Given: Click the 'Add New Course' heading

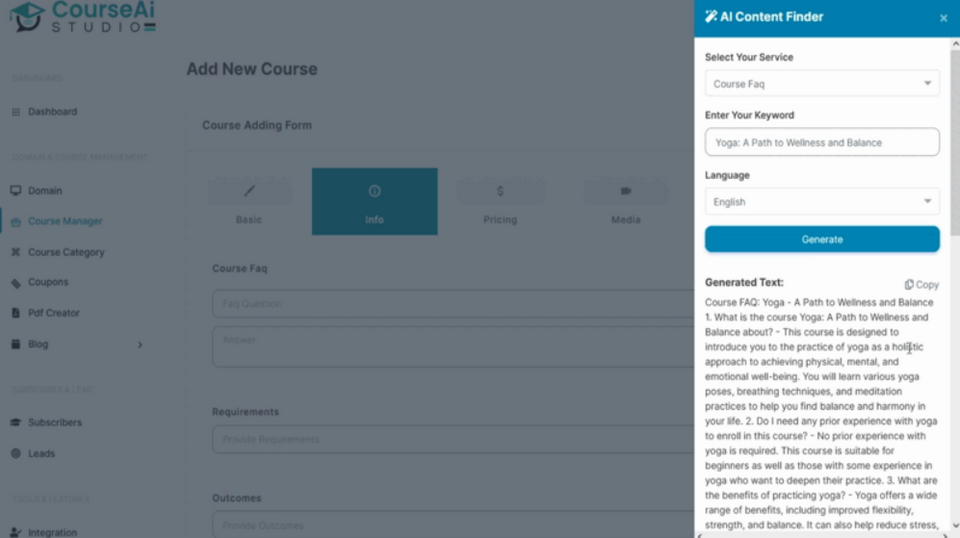Looking at the screenshot, I should pyautogui.click(x=252, y=69).
